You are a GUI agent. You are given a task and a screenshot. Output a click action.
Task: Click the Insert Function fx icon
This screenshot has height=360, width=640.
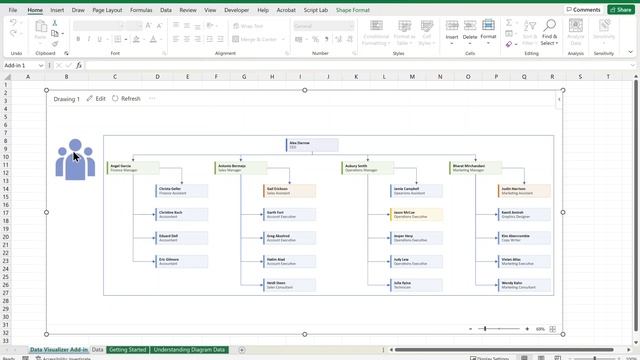pyautogui.click(x=79, y=65)
